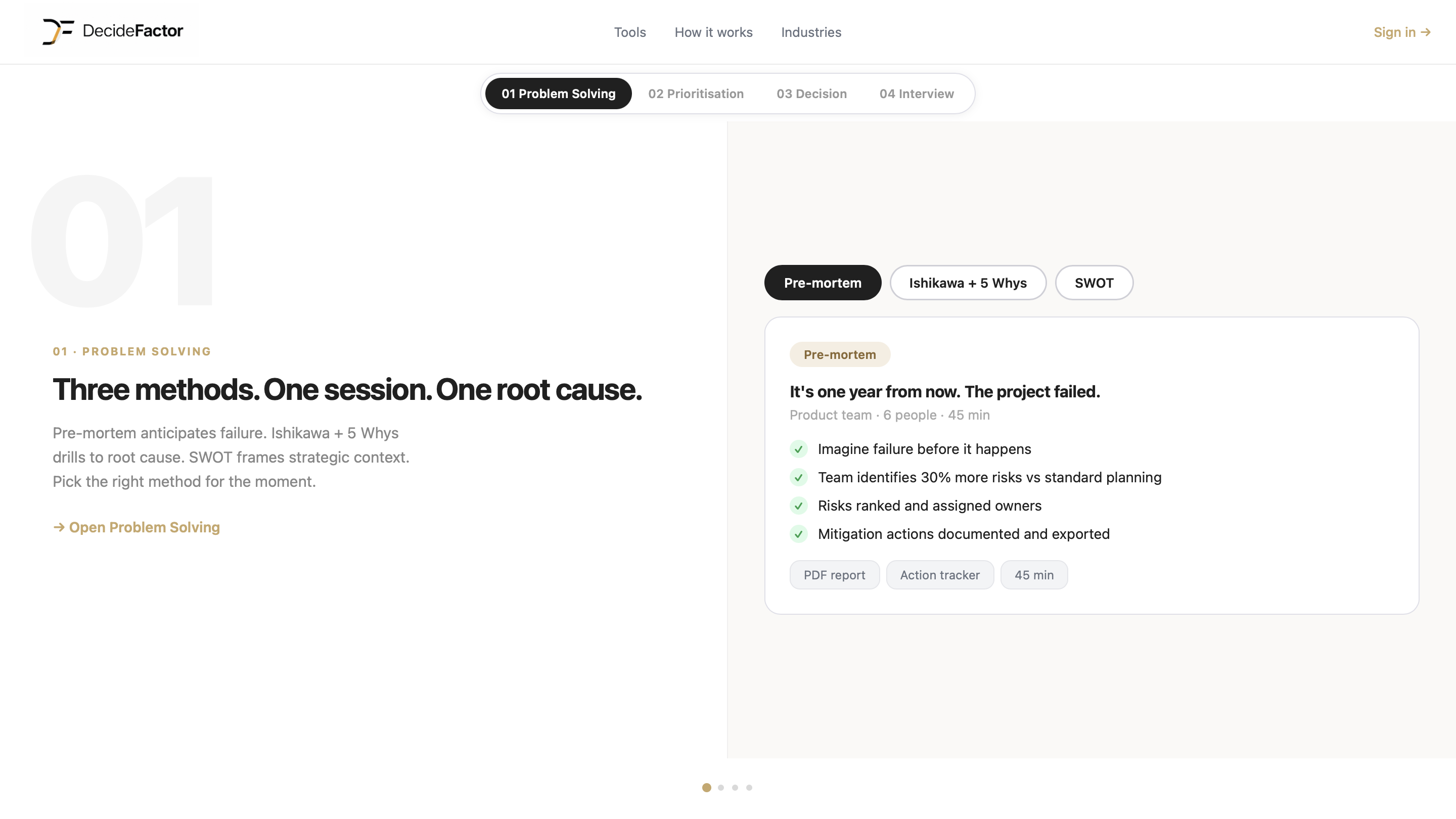This screenshot has width=1456, height=819.
Task: Click the Pre-mortem badge in the card
Action: (839, 354)
